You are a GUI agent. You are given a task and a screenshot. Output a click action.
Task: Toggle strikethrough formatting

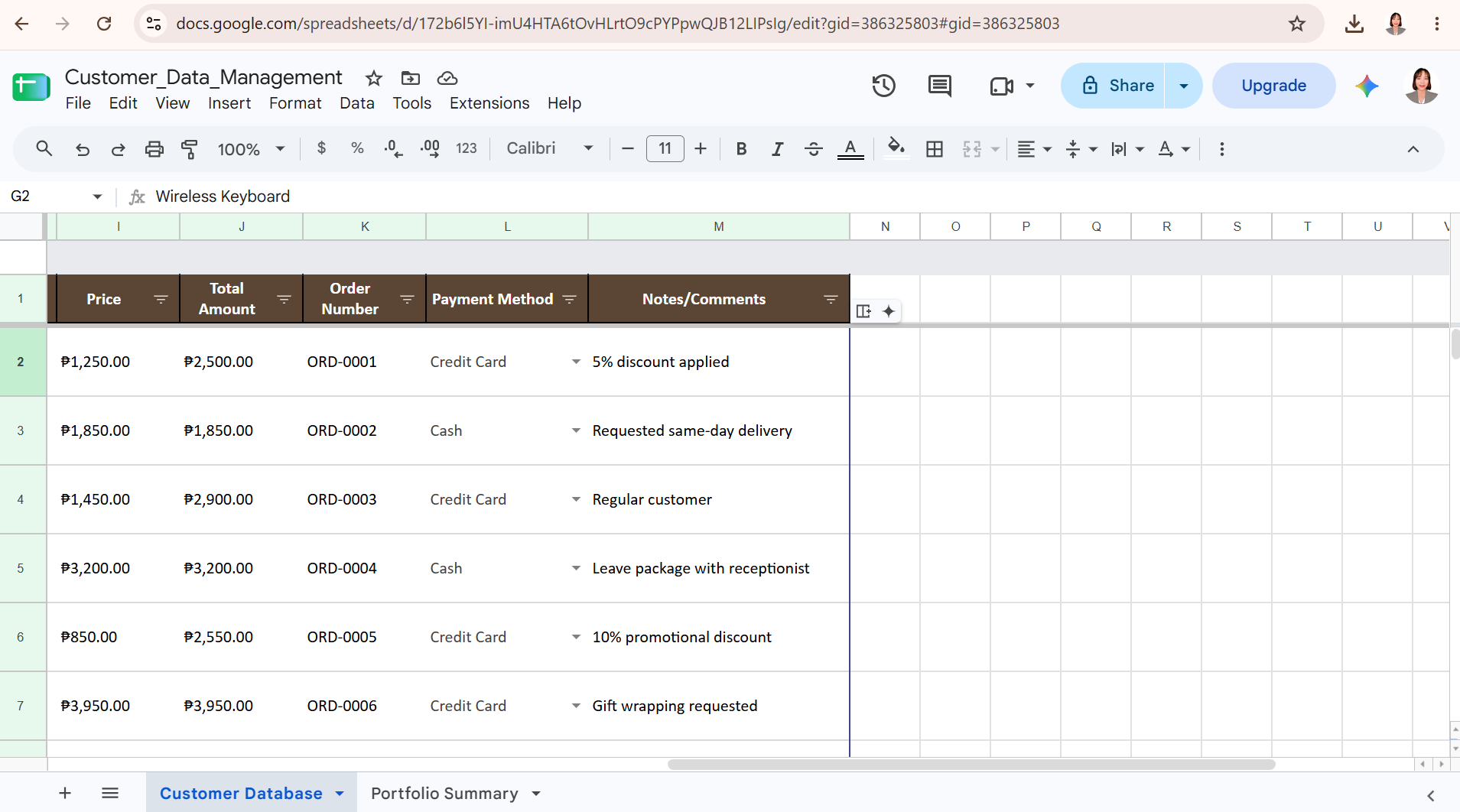coord(814,149)
